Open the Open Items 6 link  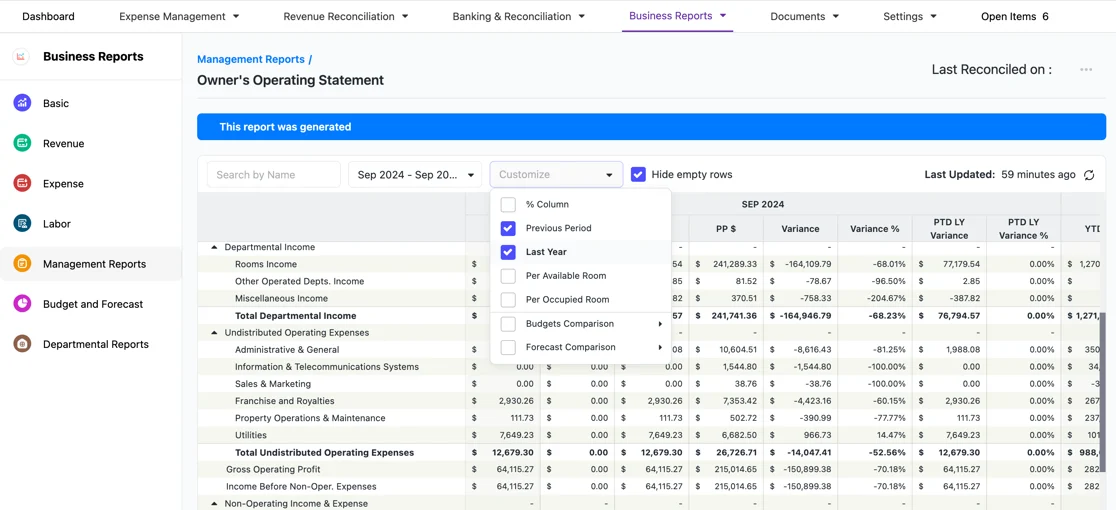pos(1014,16)
